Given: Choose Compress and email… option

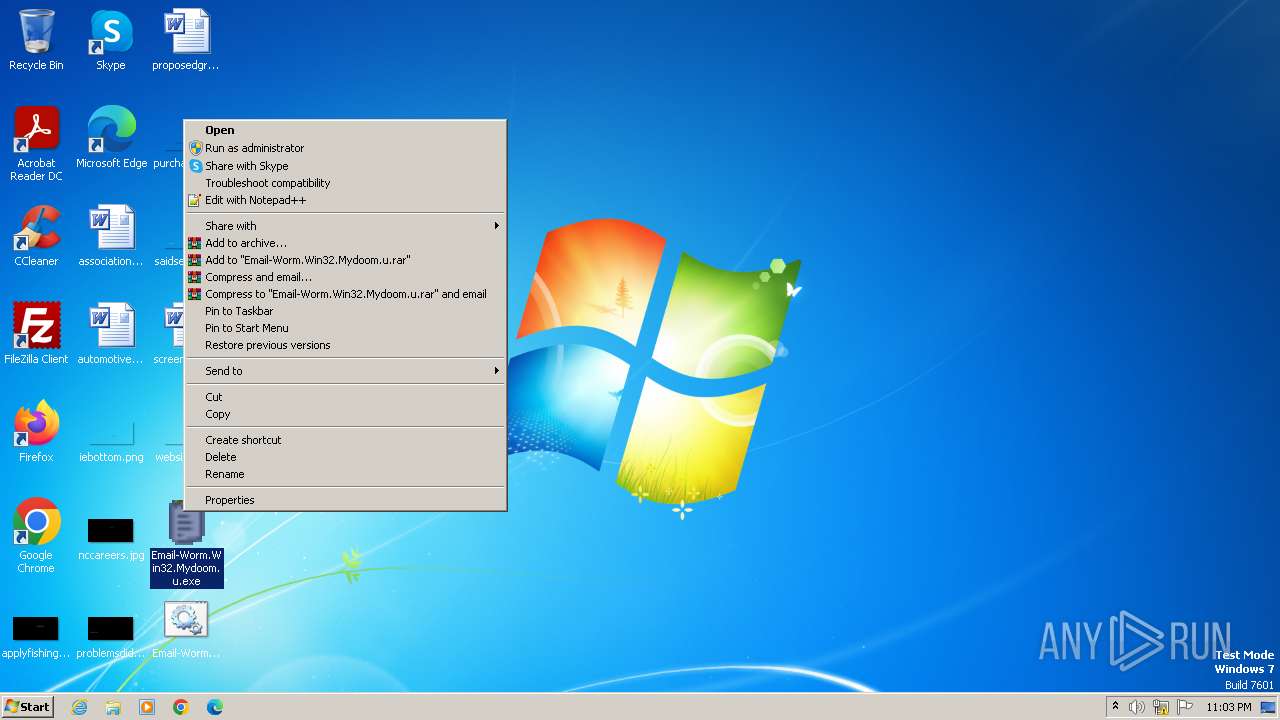Looking at the screenshot, I should (x=345, y=277).
